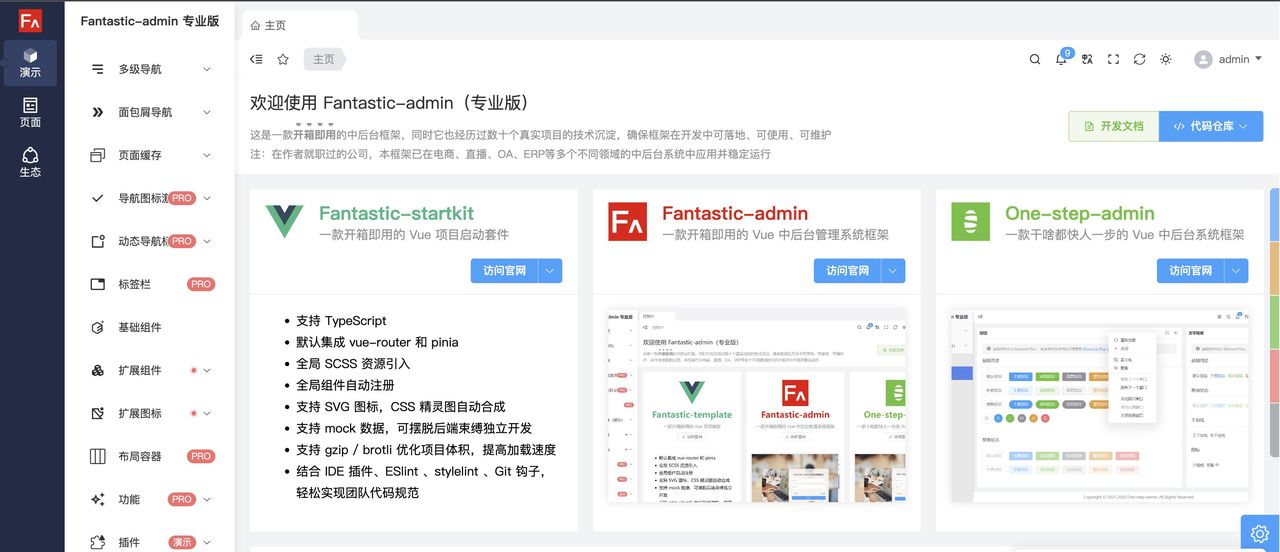Screen dimensions: 1280x552
Task: Expand the 多级导航 chevron
Action: click(x=207, y=69)
